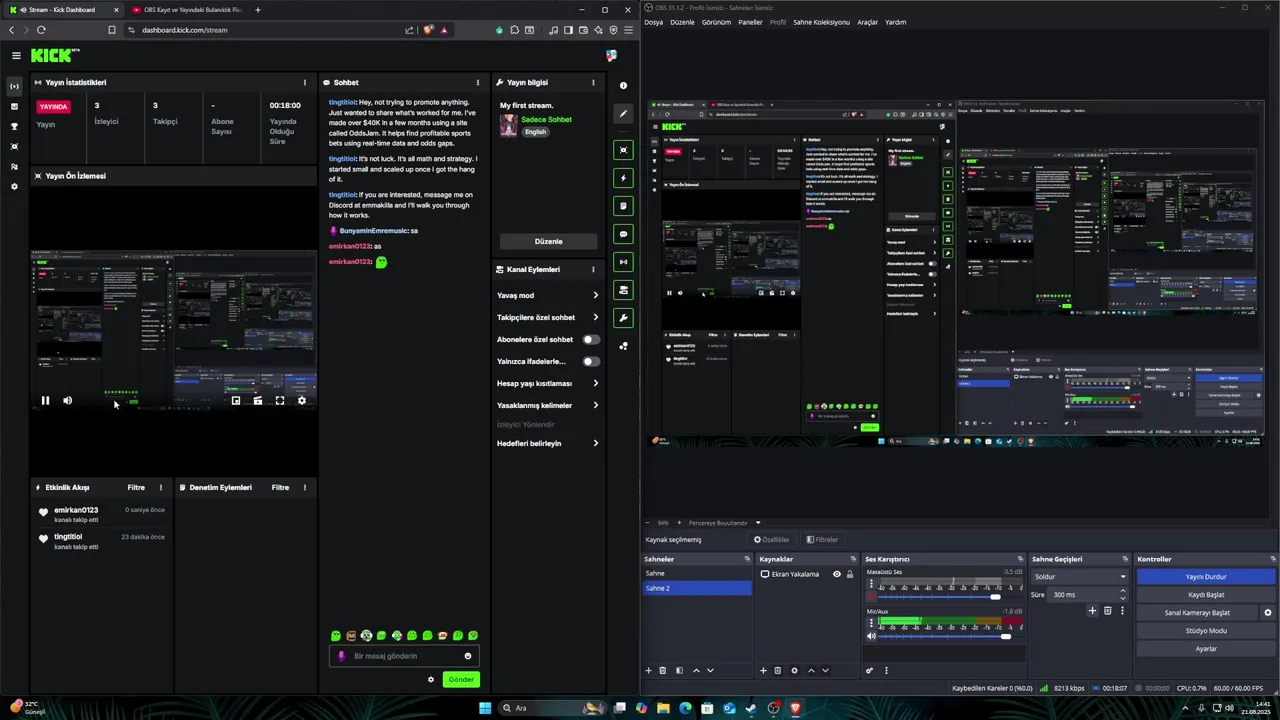Open source properties gear in OBS Kaynaklar
1280x720 pixels.
tap(794, 670)
